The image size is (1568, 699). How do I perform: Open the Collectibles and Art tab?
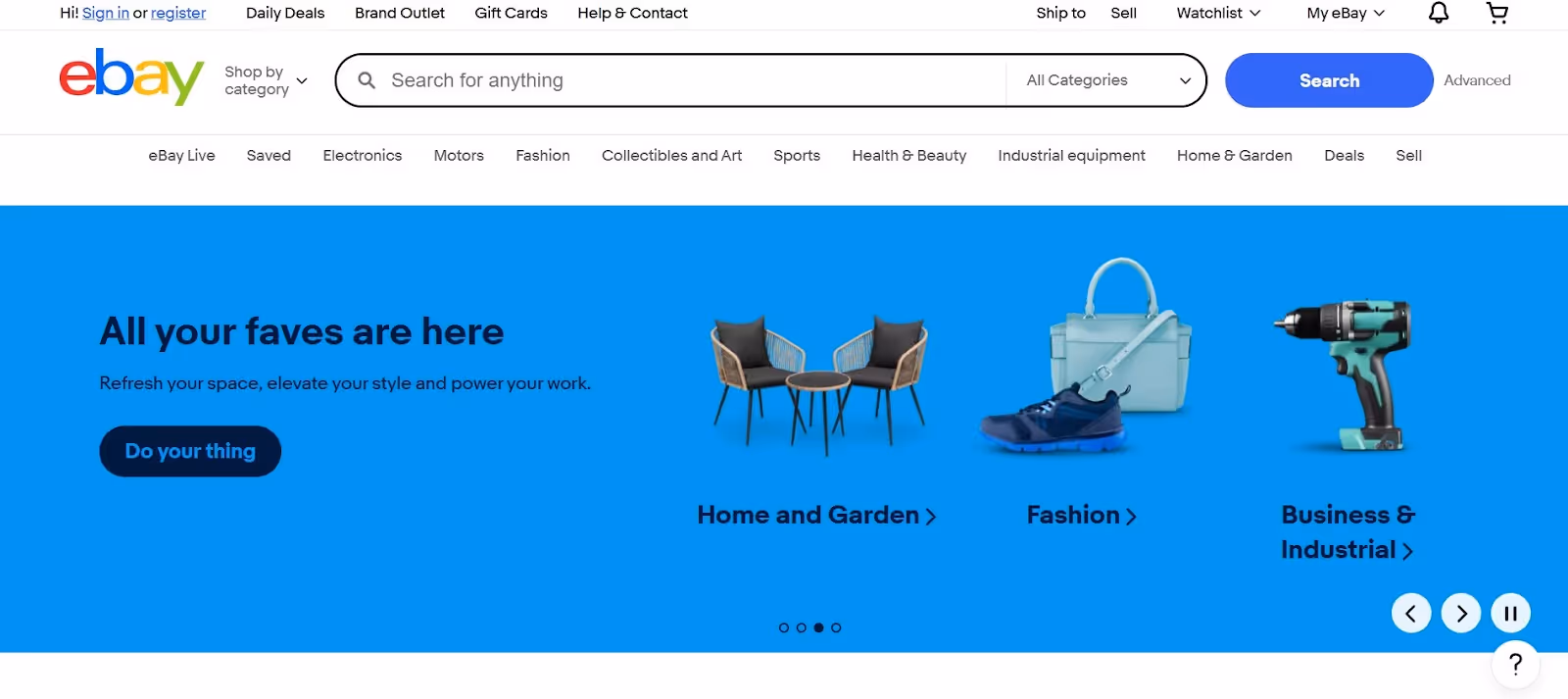[671, 155]
